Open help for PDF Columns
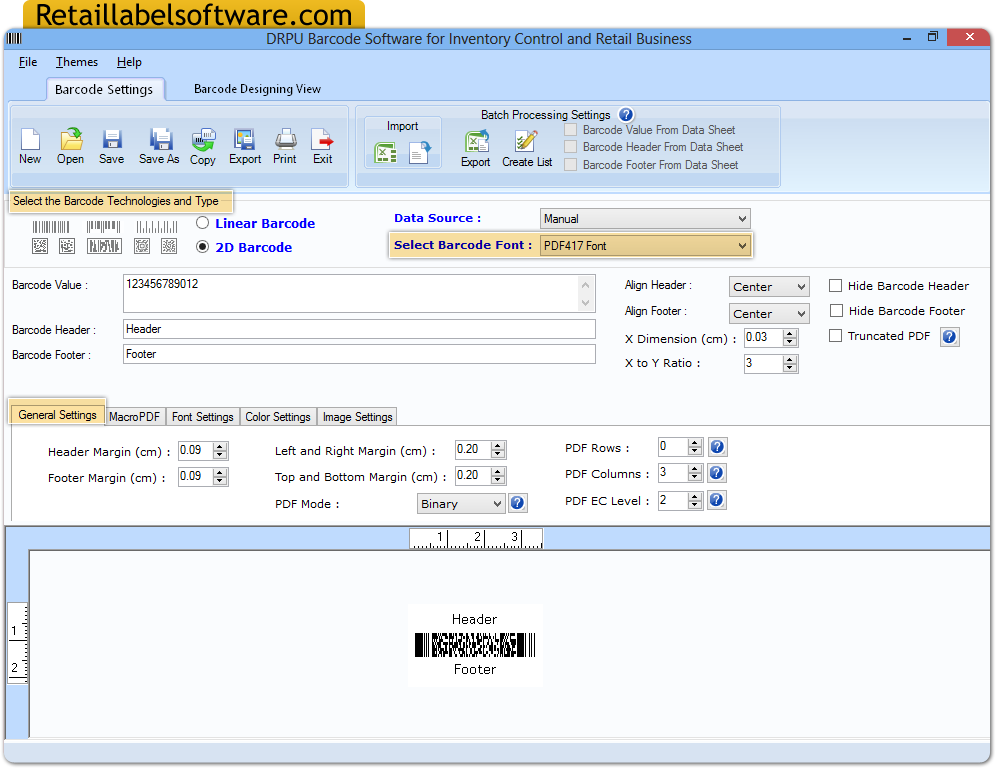 tap(717, 473)
